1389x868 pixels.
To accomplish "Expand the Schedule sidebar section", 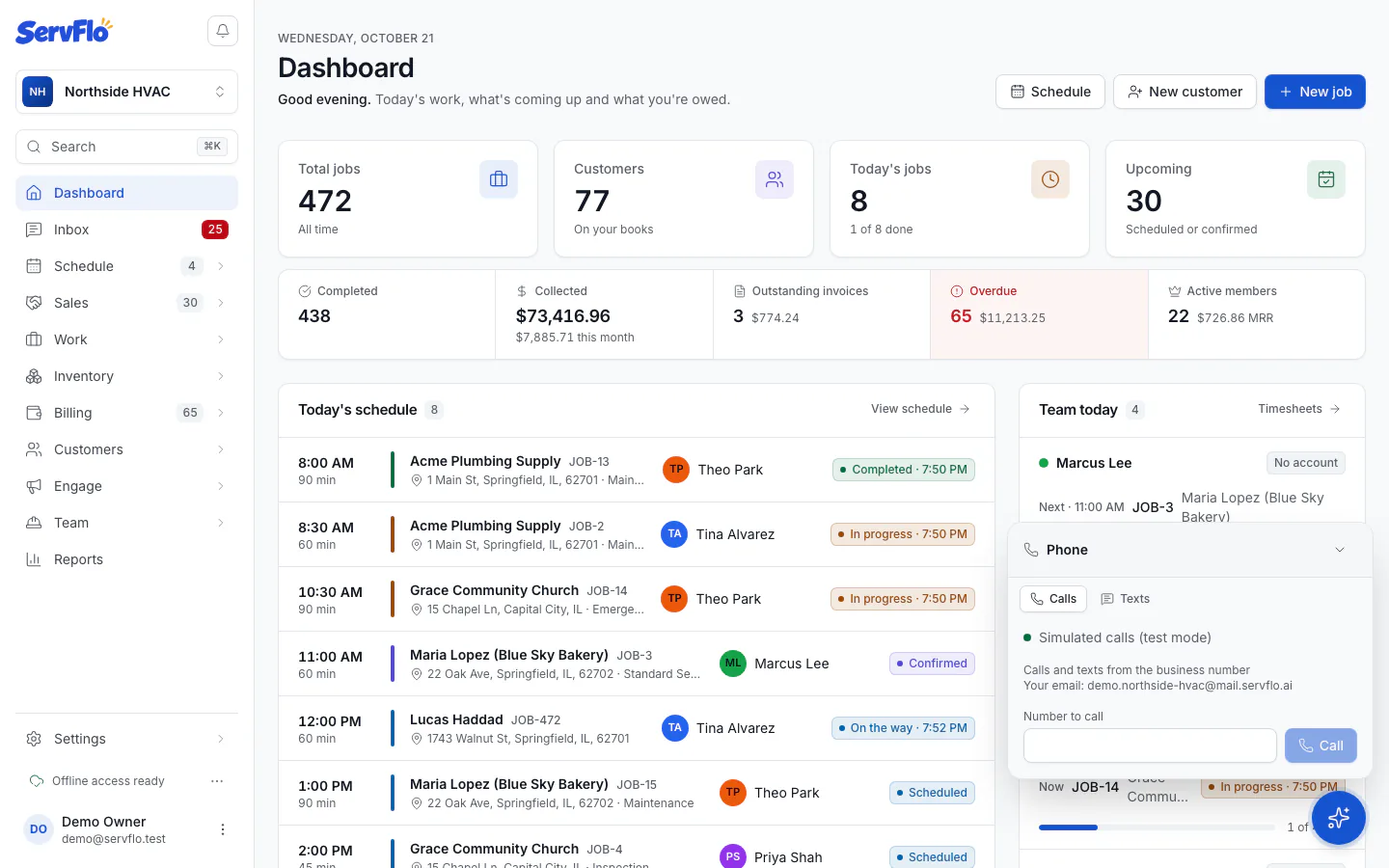I will [x=221, y=266].
